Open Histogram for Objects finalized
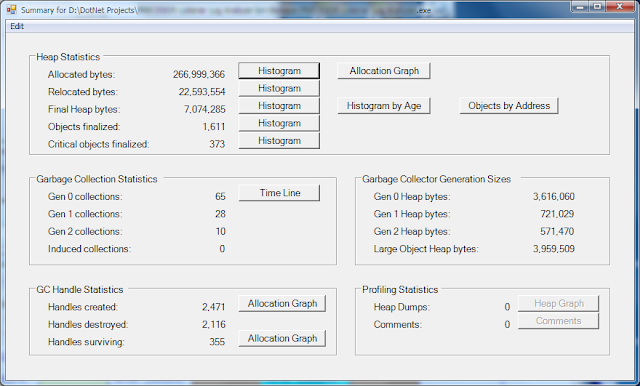 pos(279,123)
